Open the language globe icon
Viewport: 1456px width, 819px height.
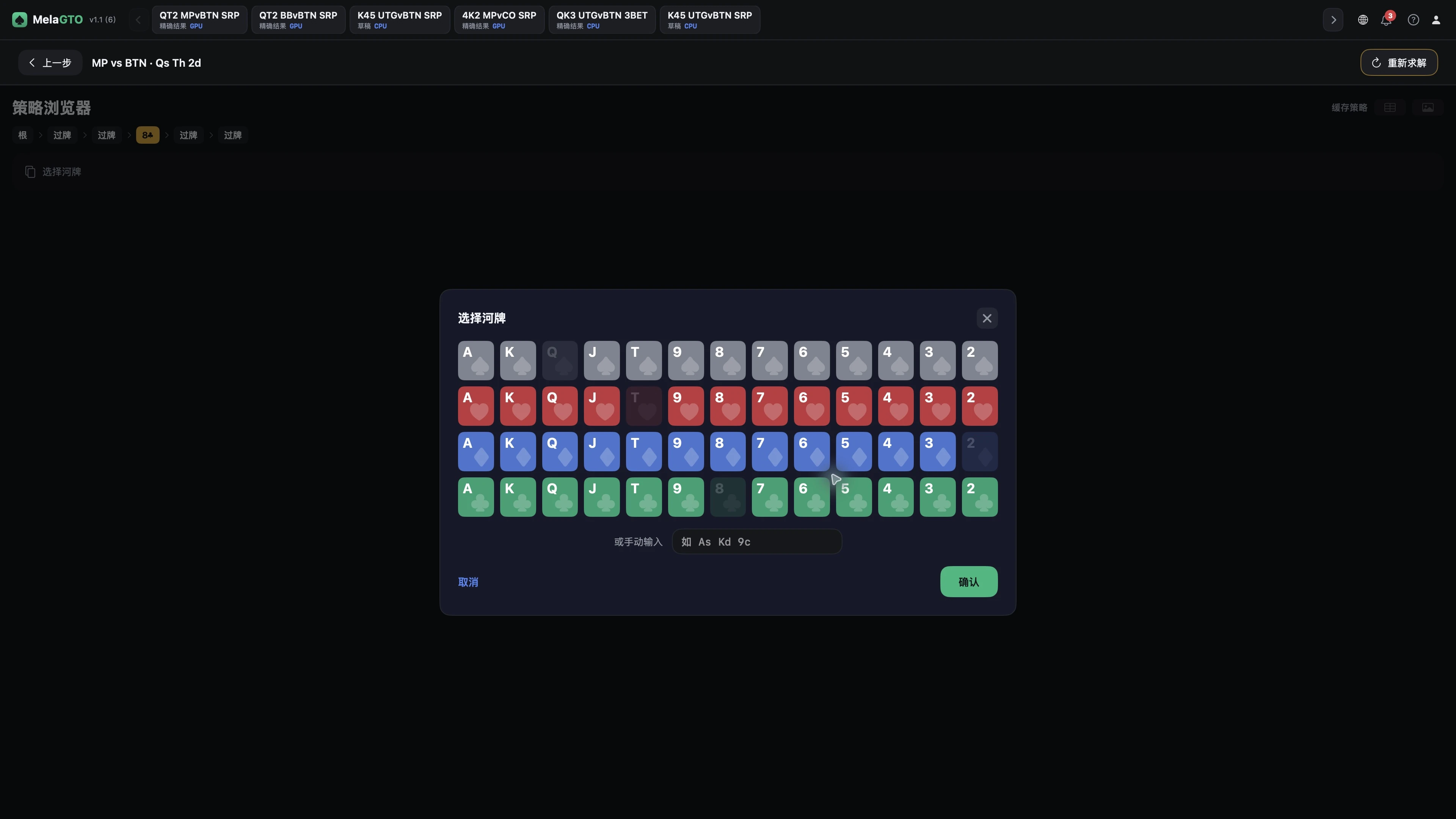coord(1363,20)
